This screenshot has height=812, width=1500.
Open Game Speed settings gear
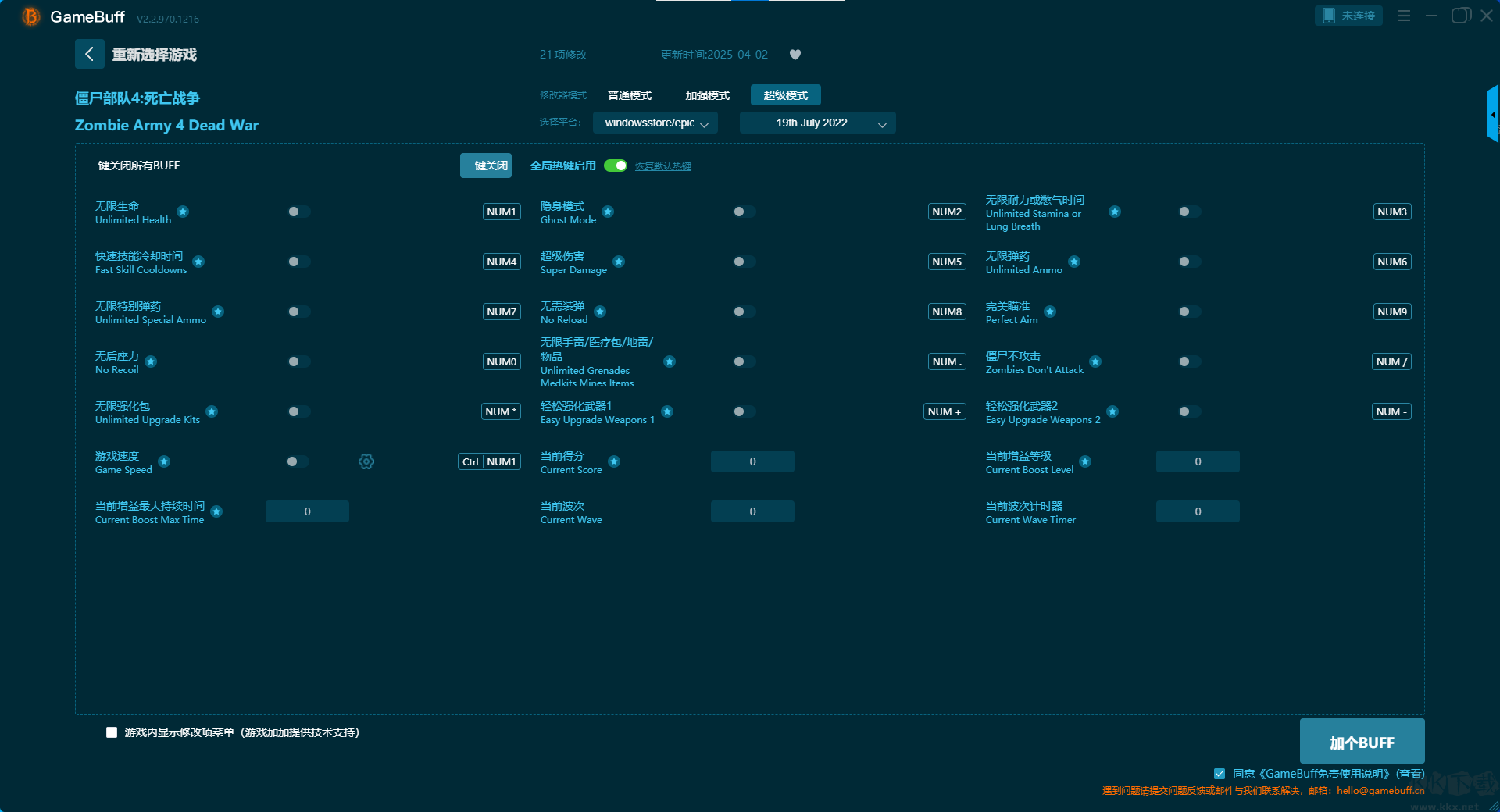pos(366,461)
